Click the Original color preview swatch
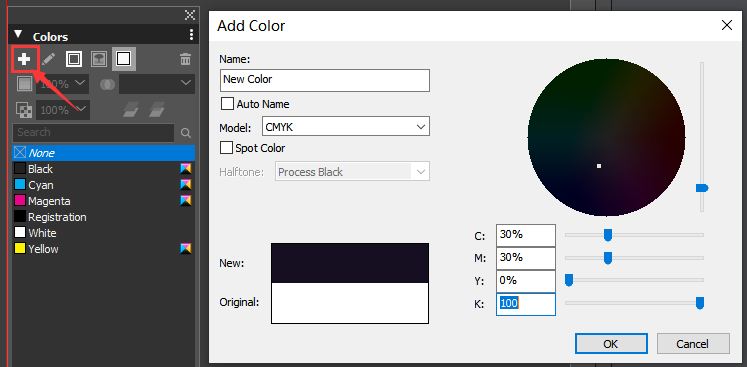 [x=350, y=303]
